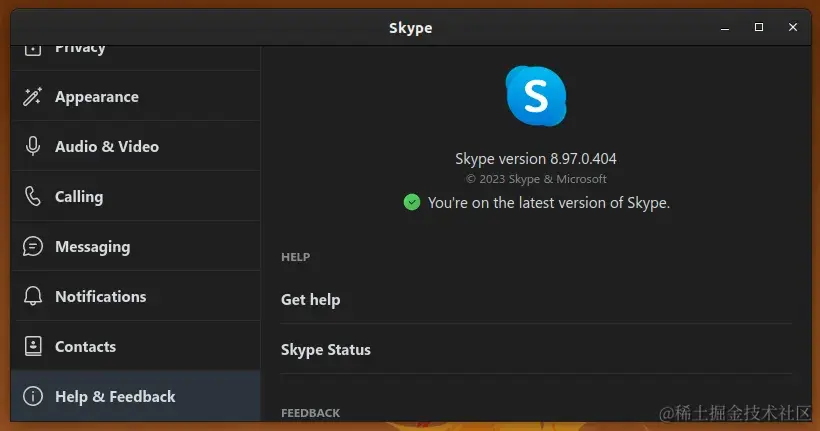Screen dimensions: 820x431
Task: Click the phone Calling icon
Action: pos(33,197)
